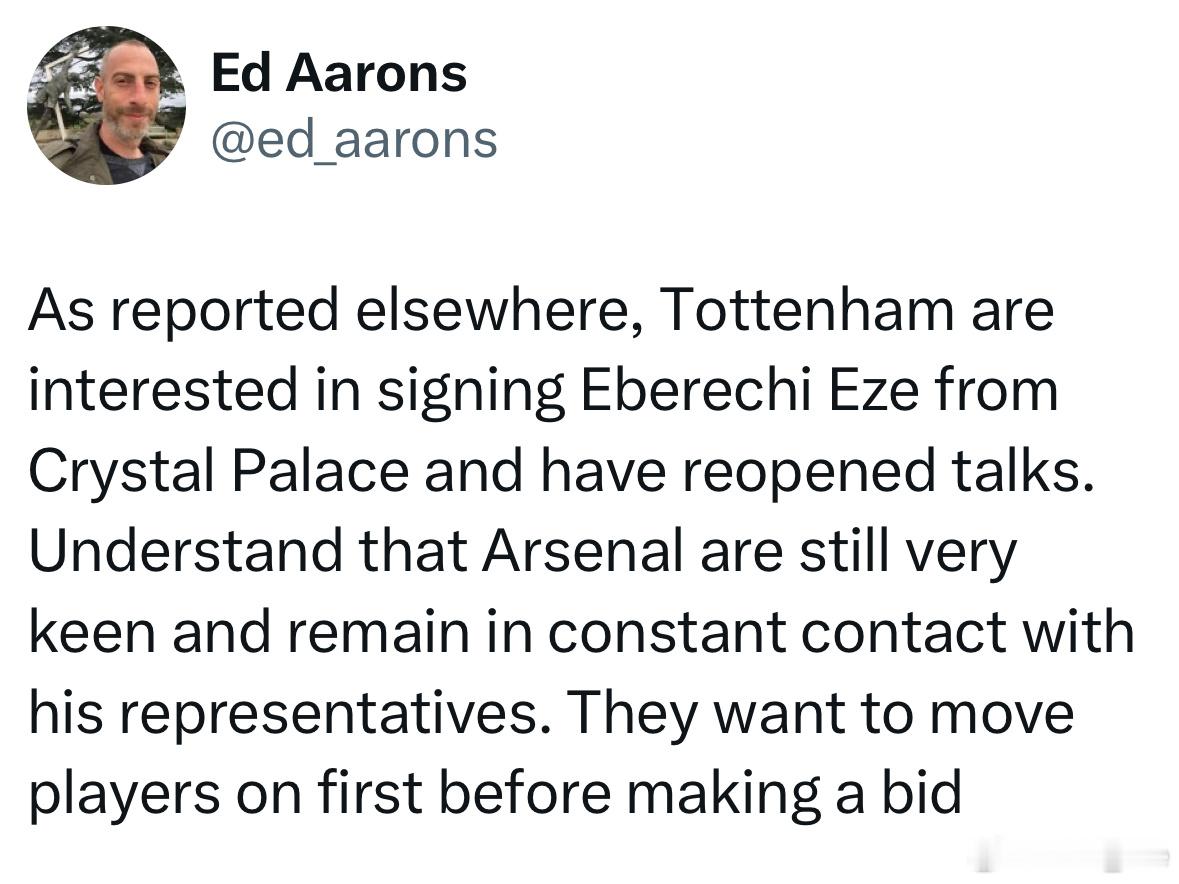Image resolution: width=1179 pixels, height=884 pixels.
Task: Click the word Understand in the tweet
Action: 185,551
